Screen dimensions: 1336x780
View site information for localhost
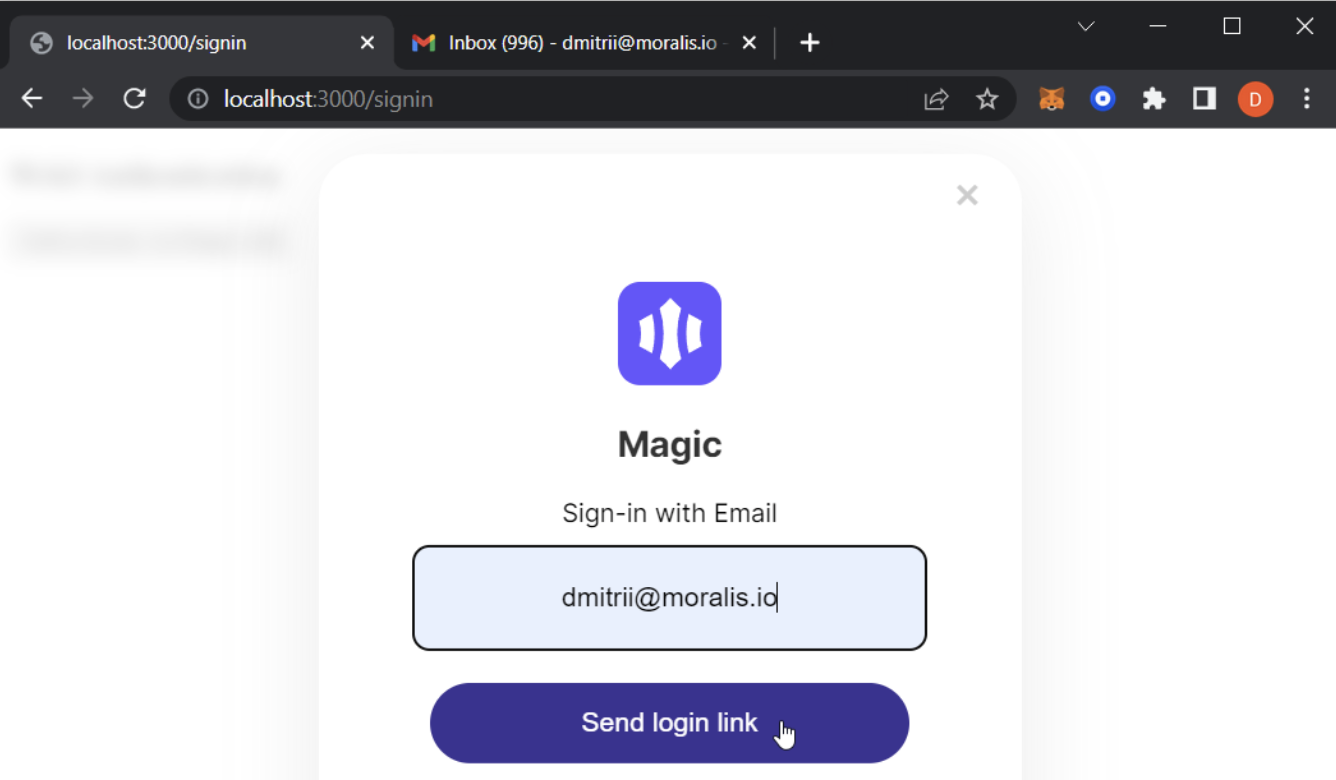coord(198,99)
